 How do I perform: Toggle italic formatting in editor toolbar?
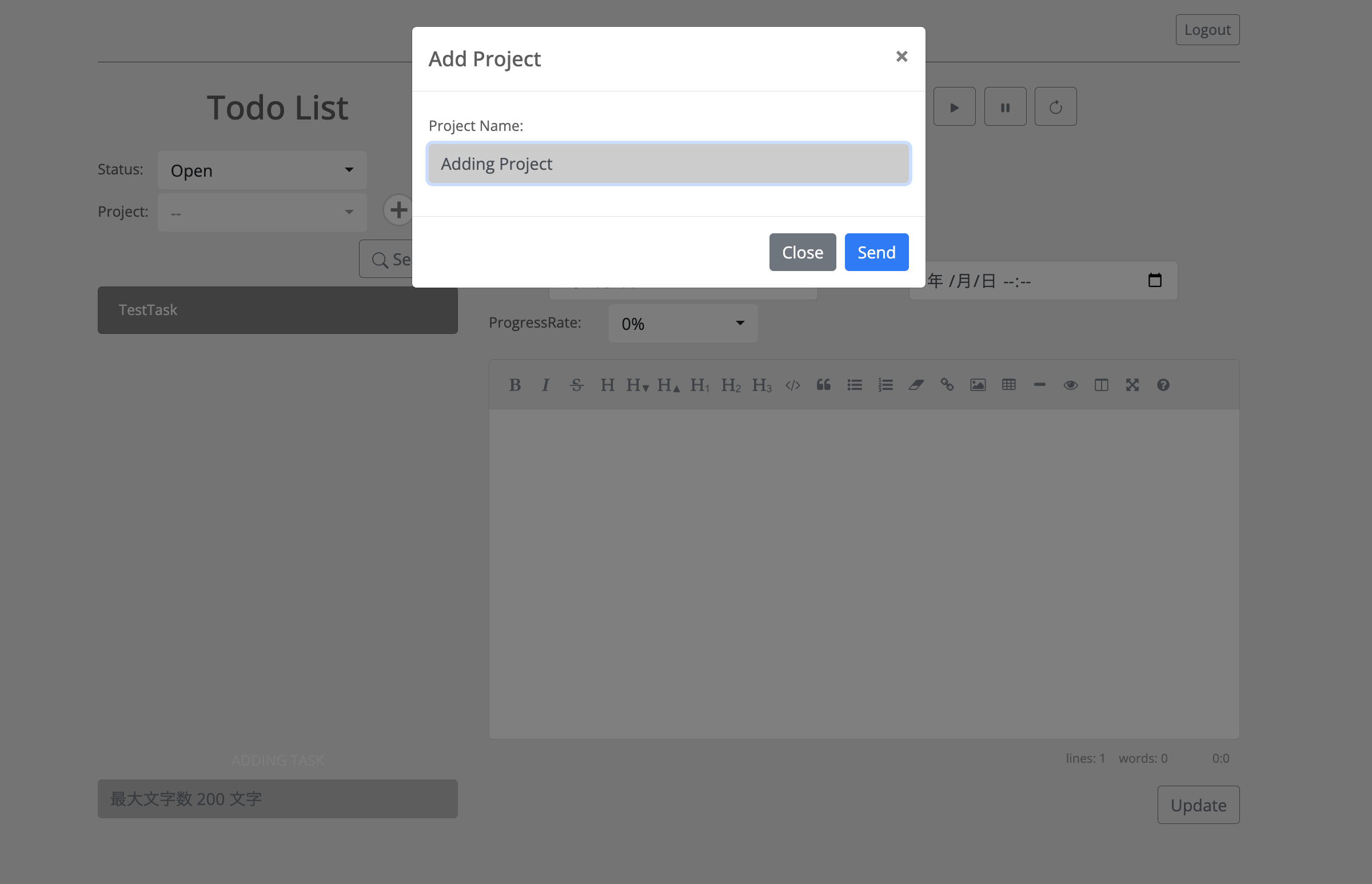pos(546,385)
